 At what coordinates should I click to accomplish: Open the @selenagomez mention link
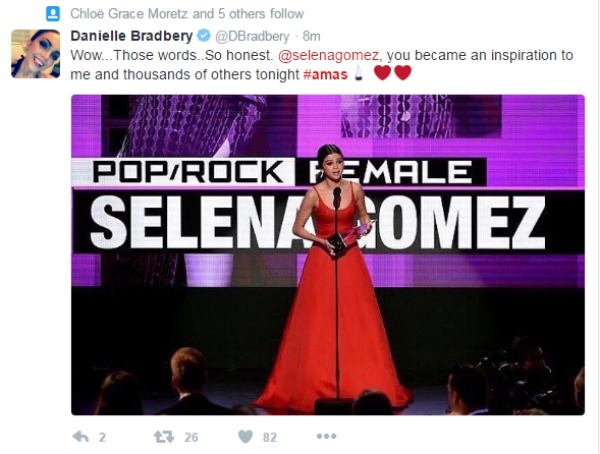coord(328,55)
